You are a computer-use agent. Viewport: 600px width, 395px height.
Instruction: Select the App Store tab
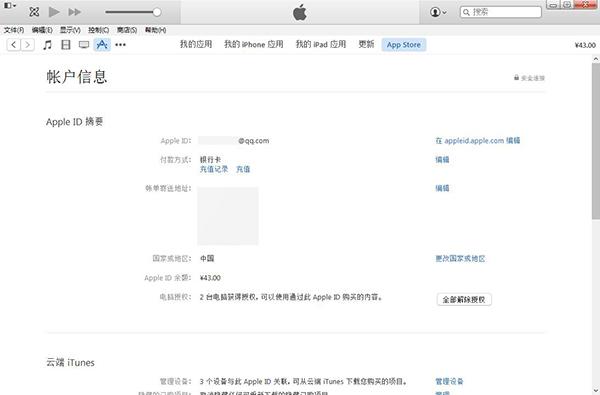404,45
